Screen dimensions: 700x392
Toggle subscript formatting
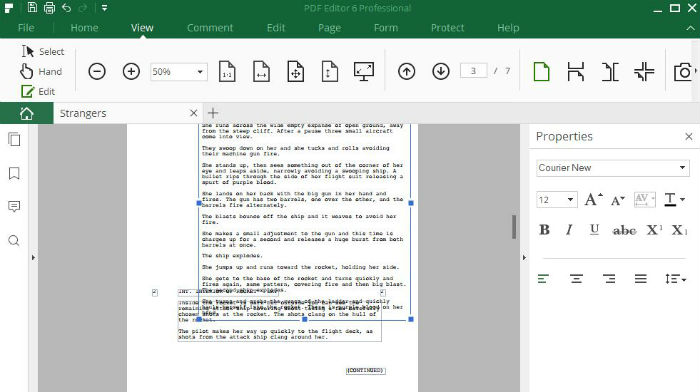click(679, 230)
